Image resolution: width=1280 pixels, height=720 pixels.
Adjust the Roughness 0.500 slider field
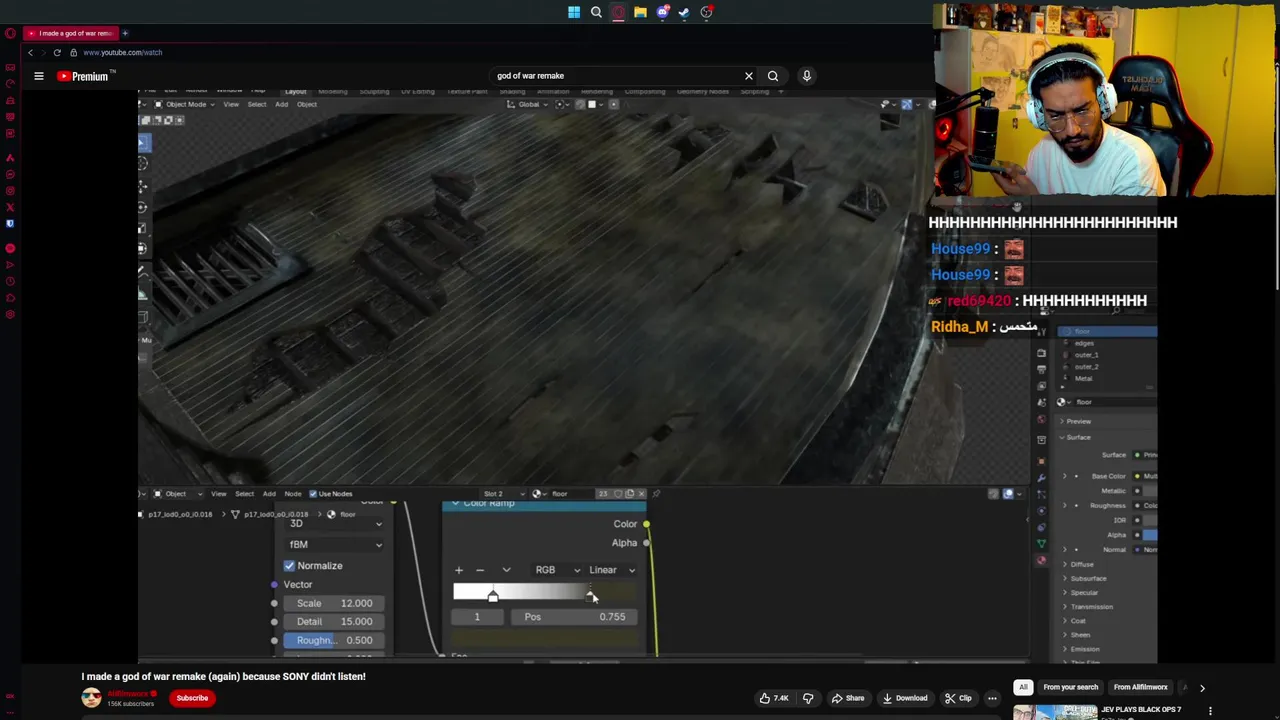333,641
